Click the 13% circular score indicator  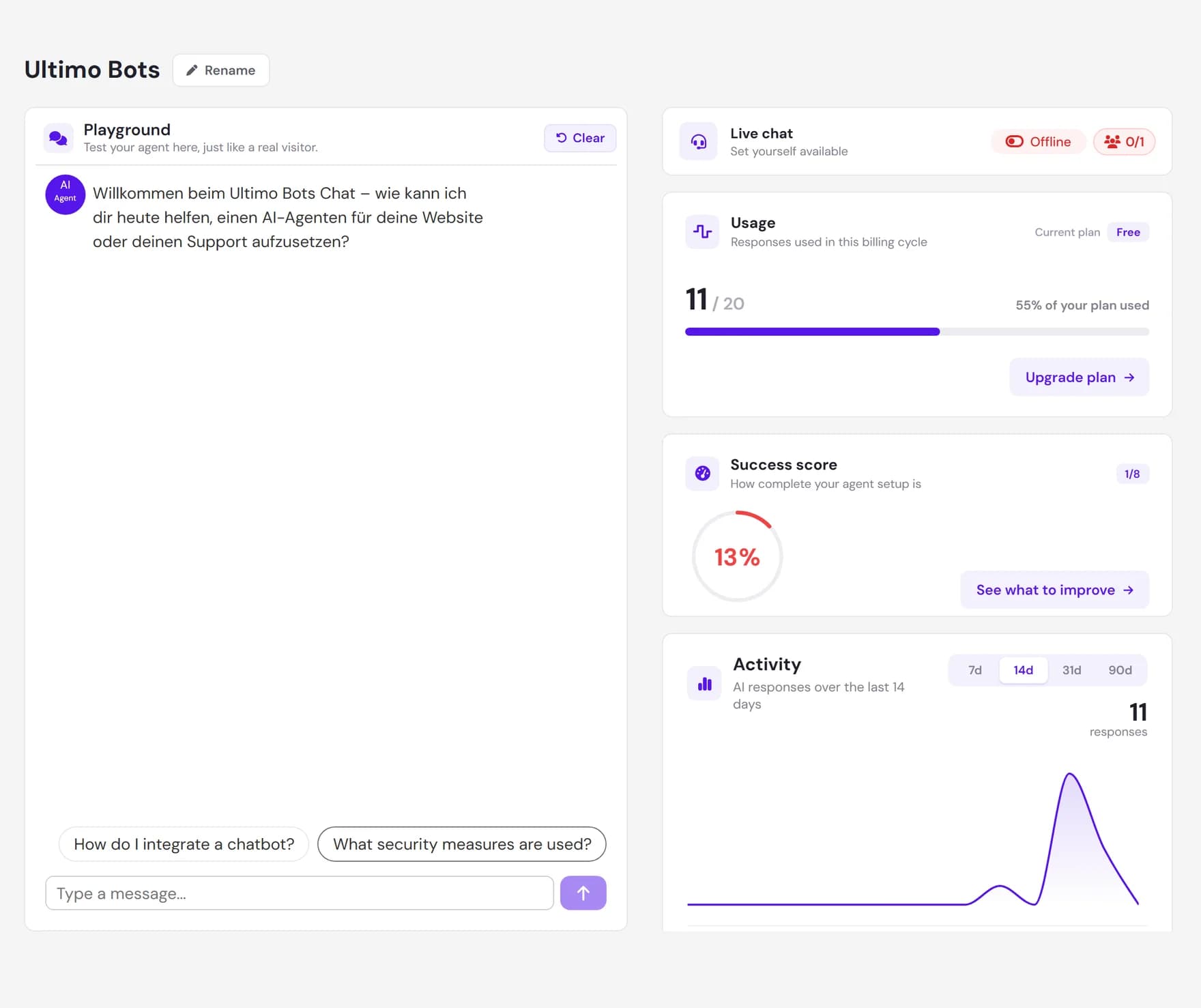tap(737, 556)
